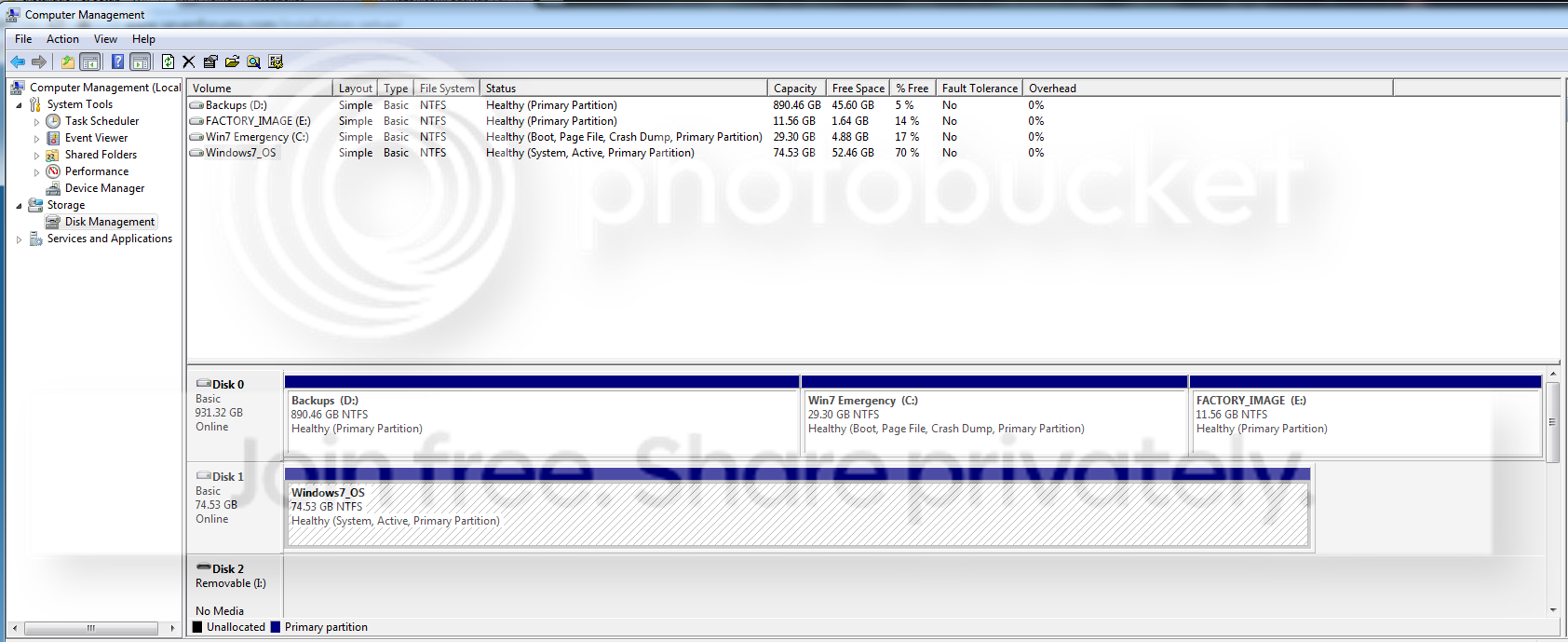Expand the Shared Folders node arrow
Screen dimensions: 1568x642
(36, 156)
